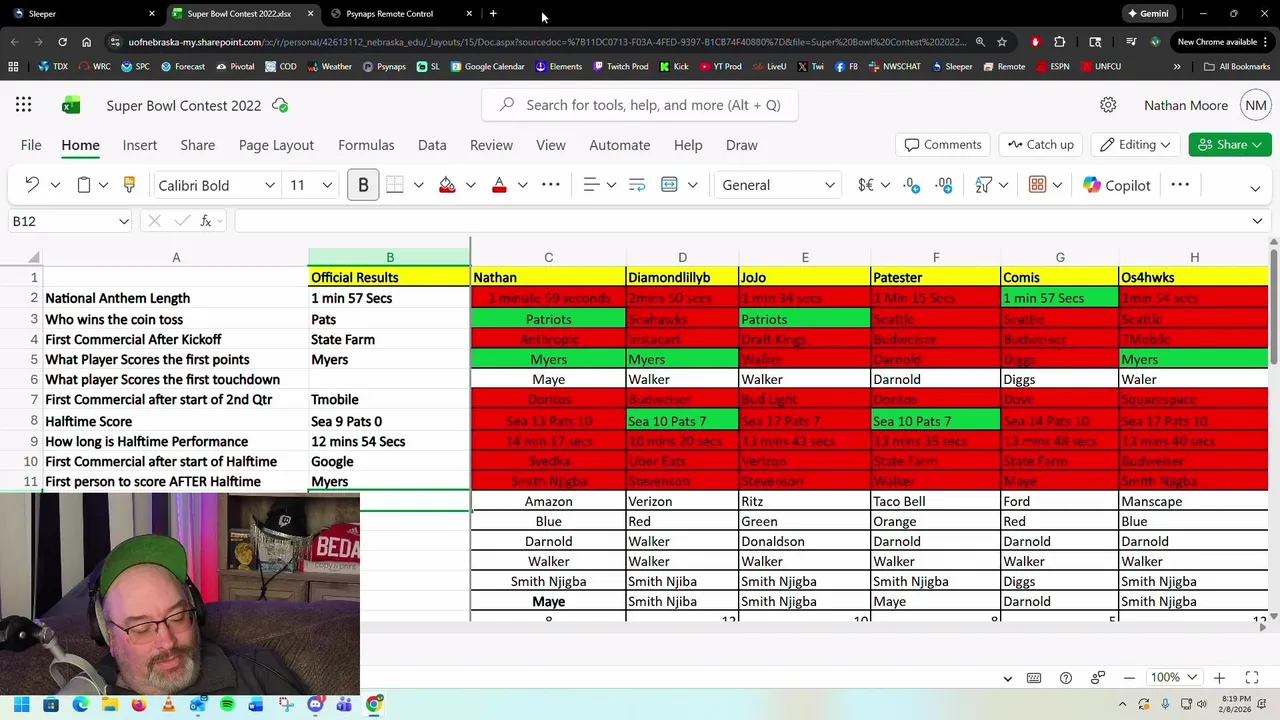
Task: Expand the ribbon with the chevron
Action: (1255, 188)
